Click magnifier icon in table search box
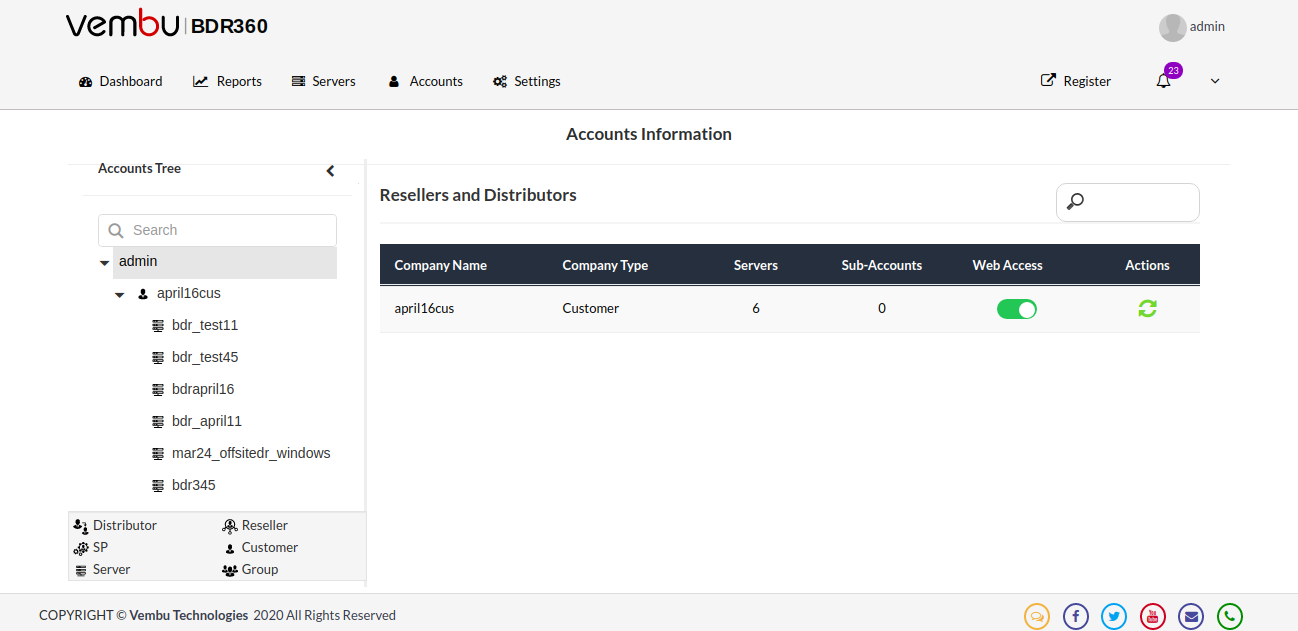1298x631 pixels. (1075, 202)
